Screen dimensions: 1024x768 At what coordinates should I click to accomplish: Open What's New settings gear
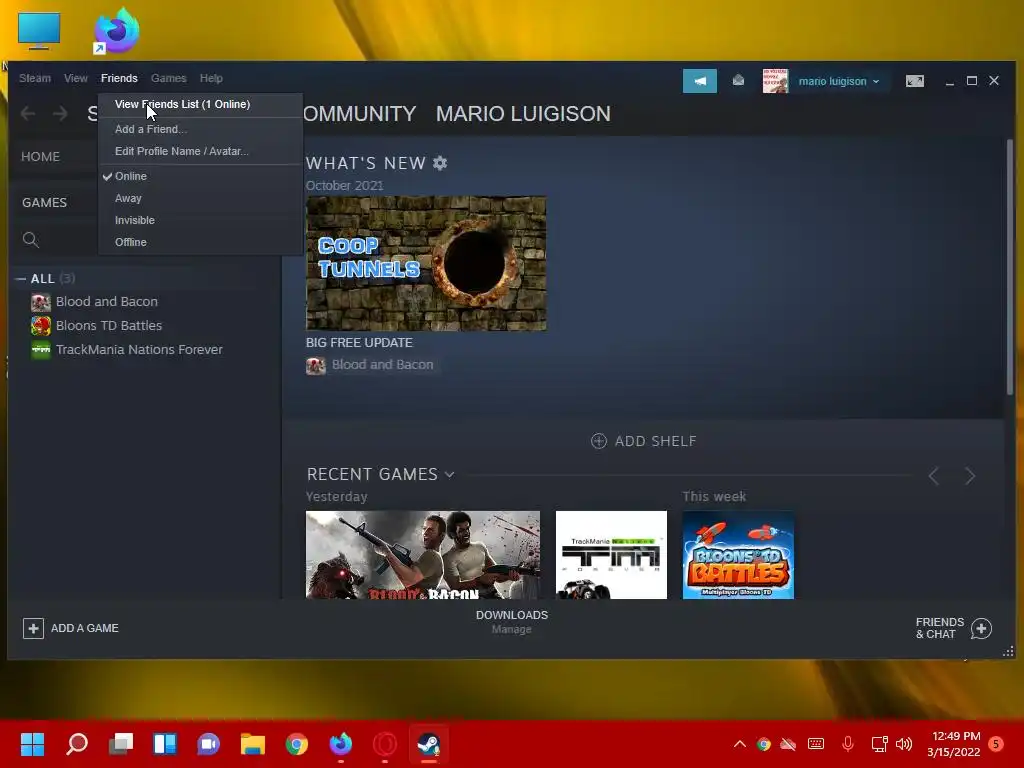point(440,163)
